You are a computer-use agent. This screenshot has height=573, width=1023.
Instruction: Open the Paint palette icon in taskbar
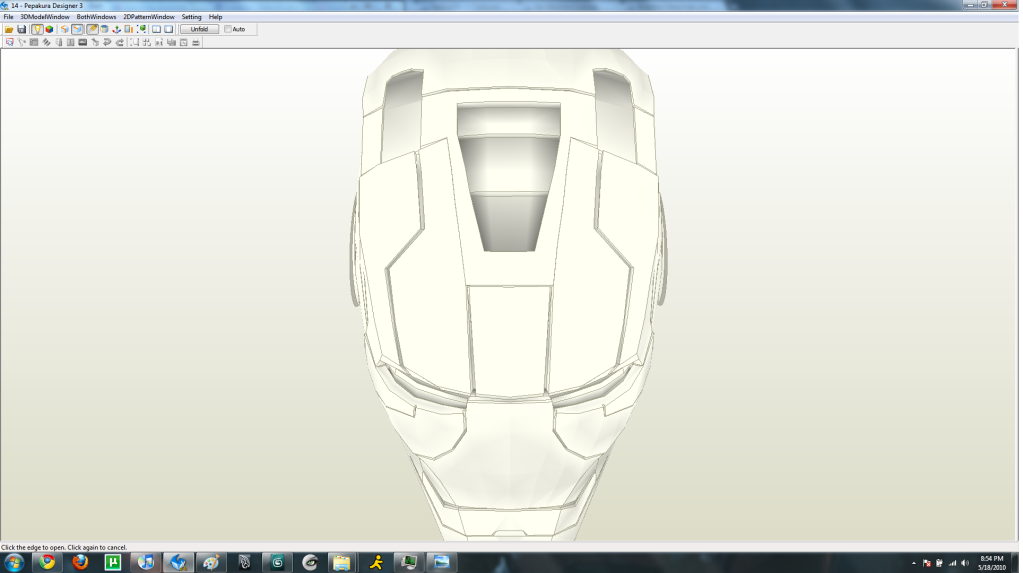tap(211, 562)
